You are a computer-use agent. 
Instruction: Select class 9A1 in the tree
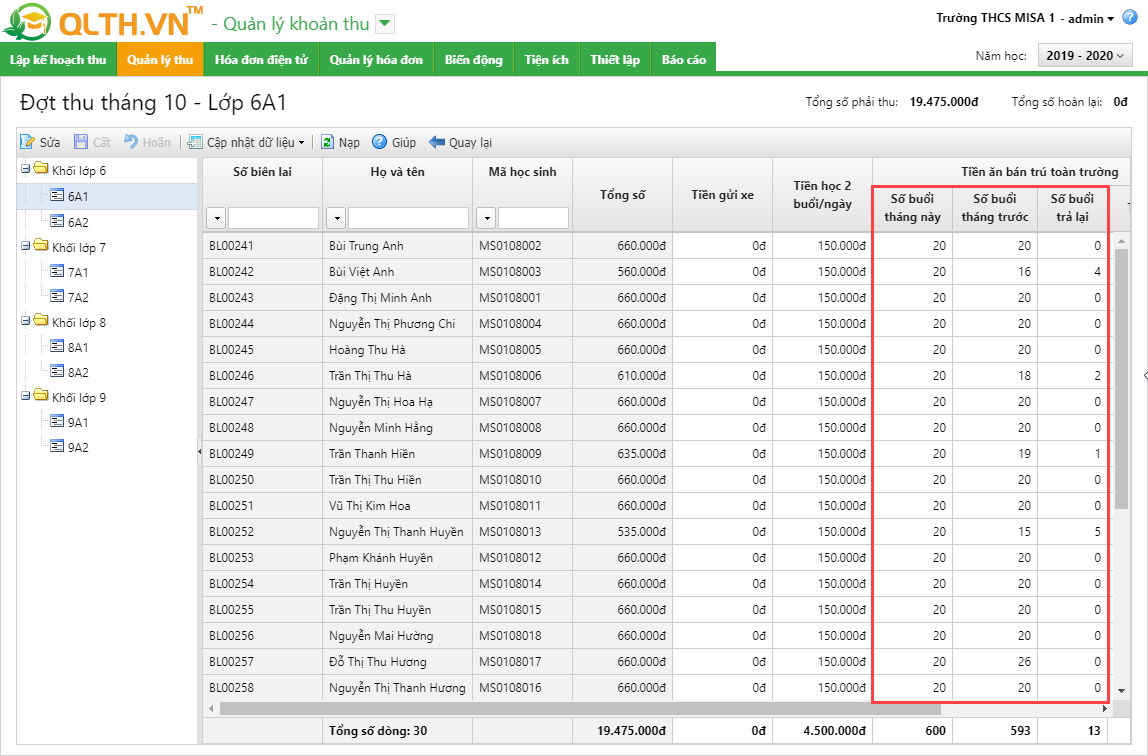tap(77, 422)
